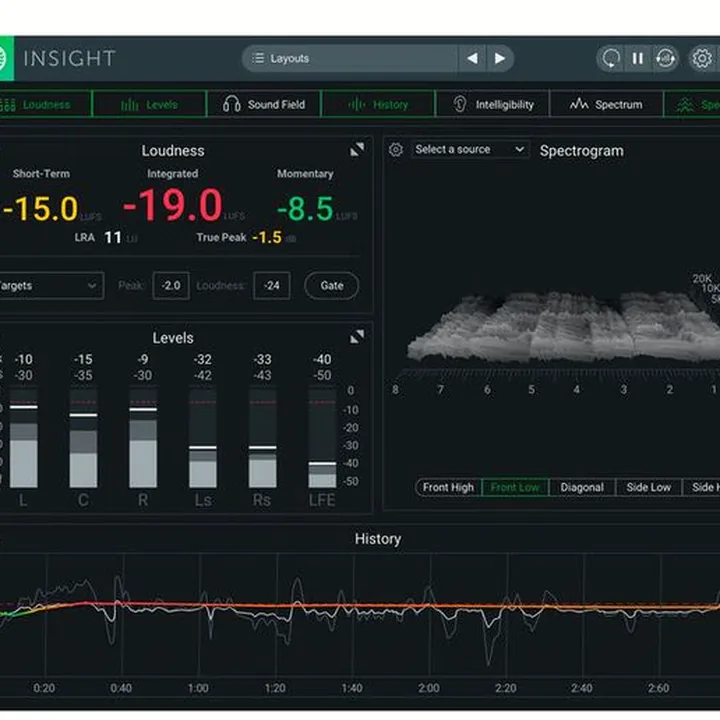Click the Momentary value -8.5
Viewport: 720px width, 720px height.
305,209
